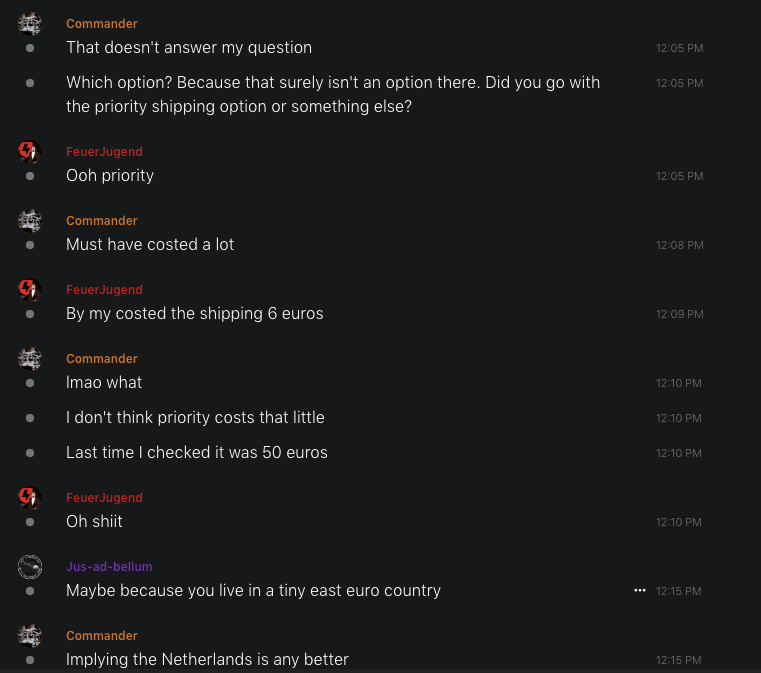Click the 12:08 PM timestamp
The height and width of the screenshot is (673, 761).
tap(679, 246)
